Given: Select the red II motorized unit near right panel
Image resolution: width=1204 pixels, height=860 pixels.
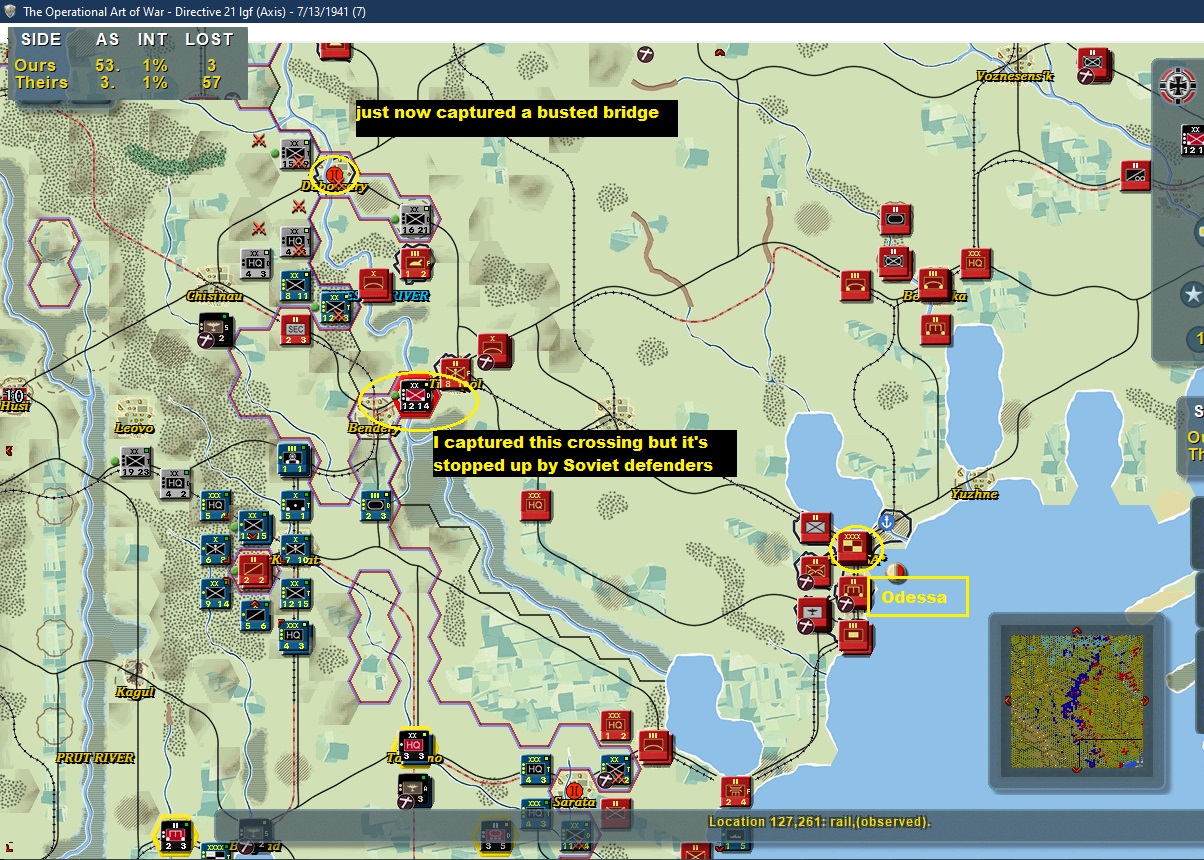Looking at the screenshot, I should 1135,175.
